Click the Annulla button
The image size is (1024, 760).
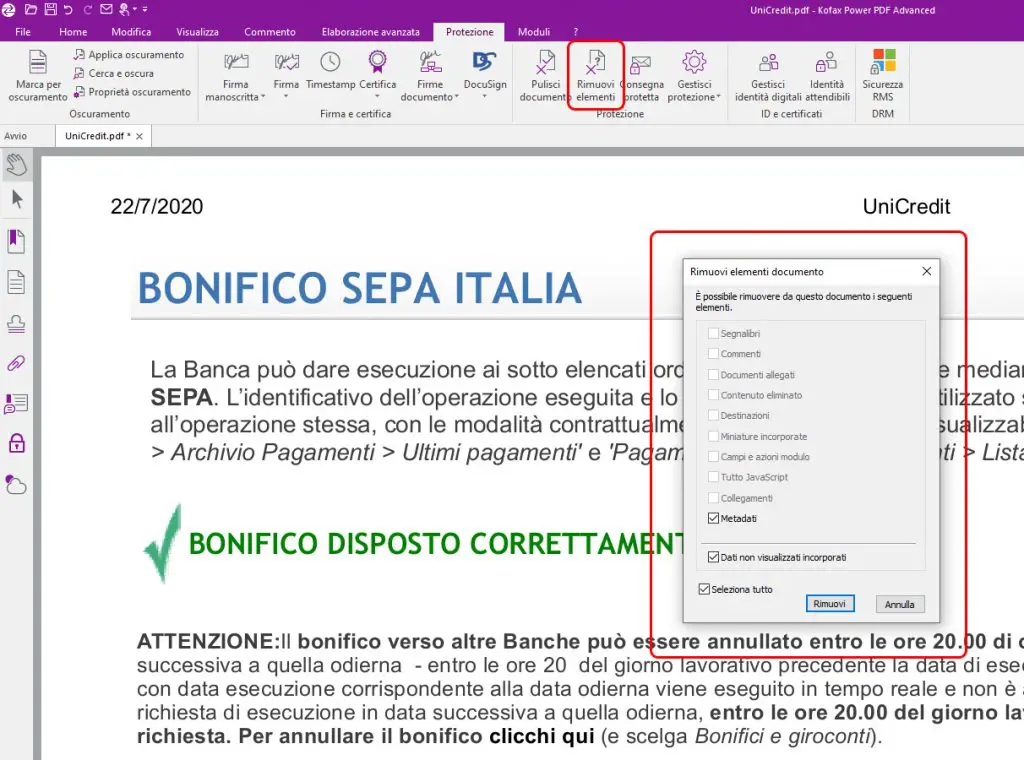point(900,604)
